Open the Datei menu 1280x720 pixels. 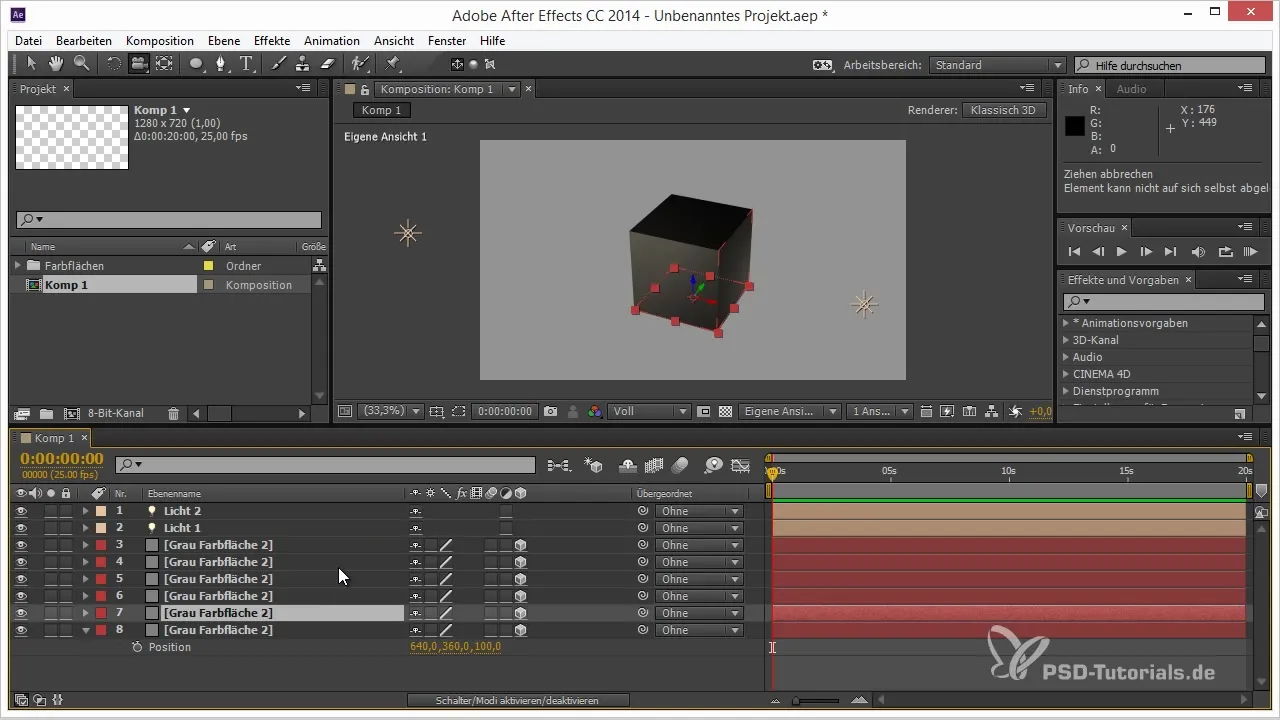pos(28,41)
